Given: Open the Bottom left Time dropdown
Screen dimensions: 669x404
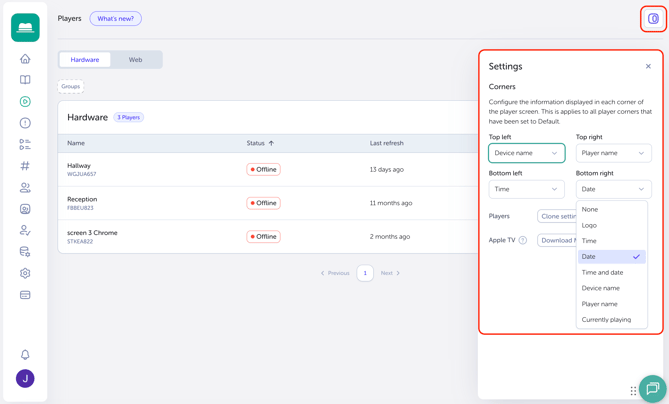Looking at the screenshot, I should (526, 189).
